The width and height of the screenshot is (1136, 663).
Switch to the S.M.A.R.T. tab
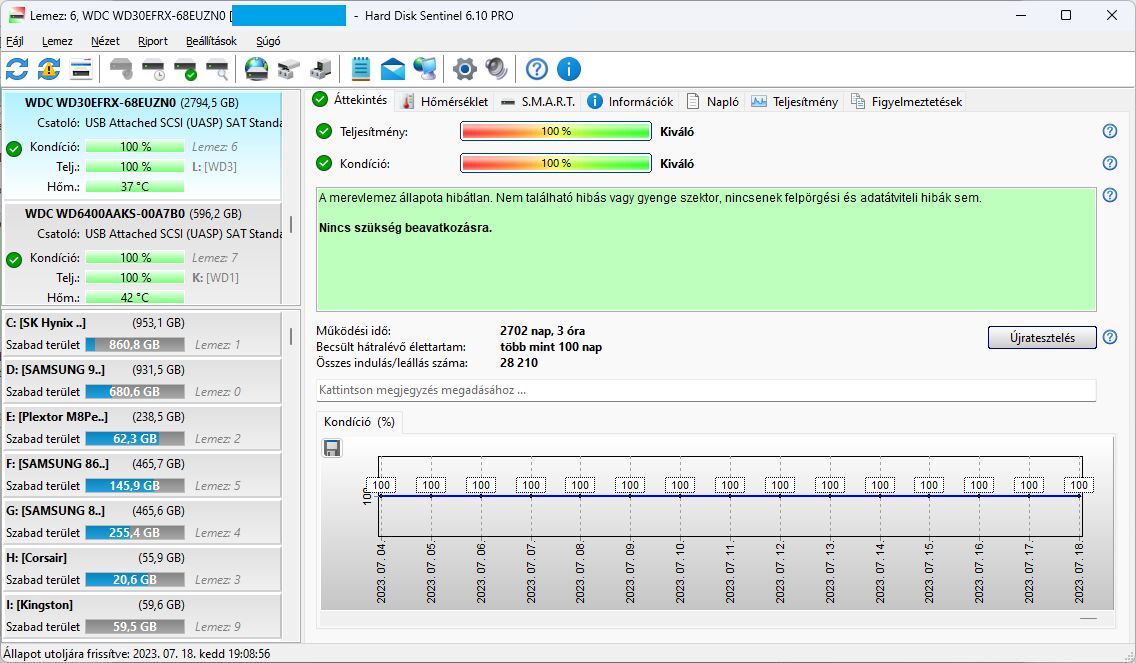coord(538,101)
